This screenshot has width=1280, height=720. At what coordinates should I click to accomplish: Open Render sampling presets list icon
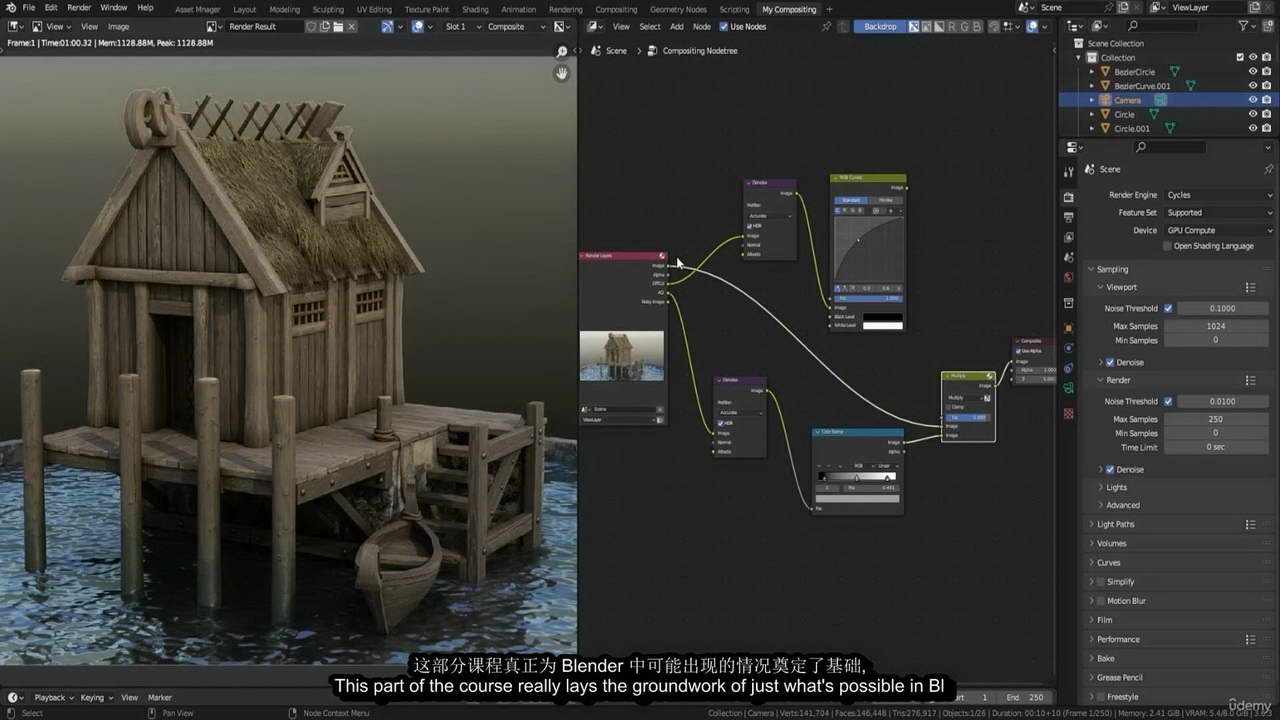[1250, 380]
